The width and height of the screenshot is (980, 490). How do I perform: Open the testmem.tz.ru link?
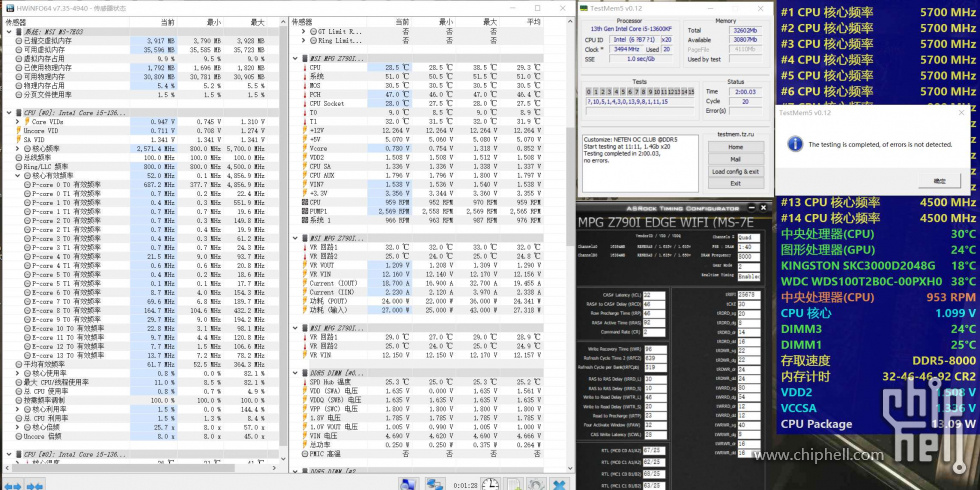click(735, 134)
